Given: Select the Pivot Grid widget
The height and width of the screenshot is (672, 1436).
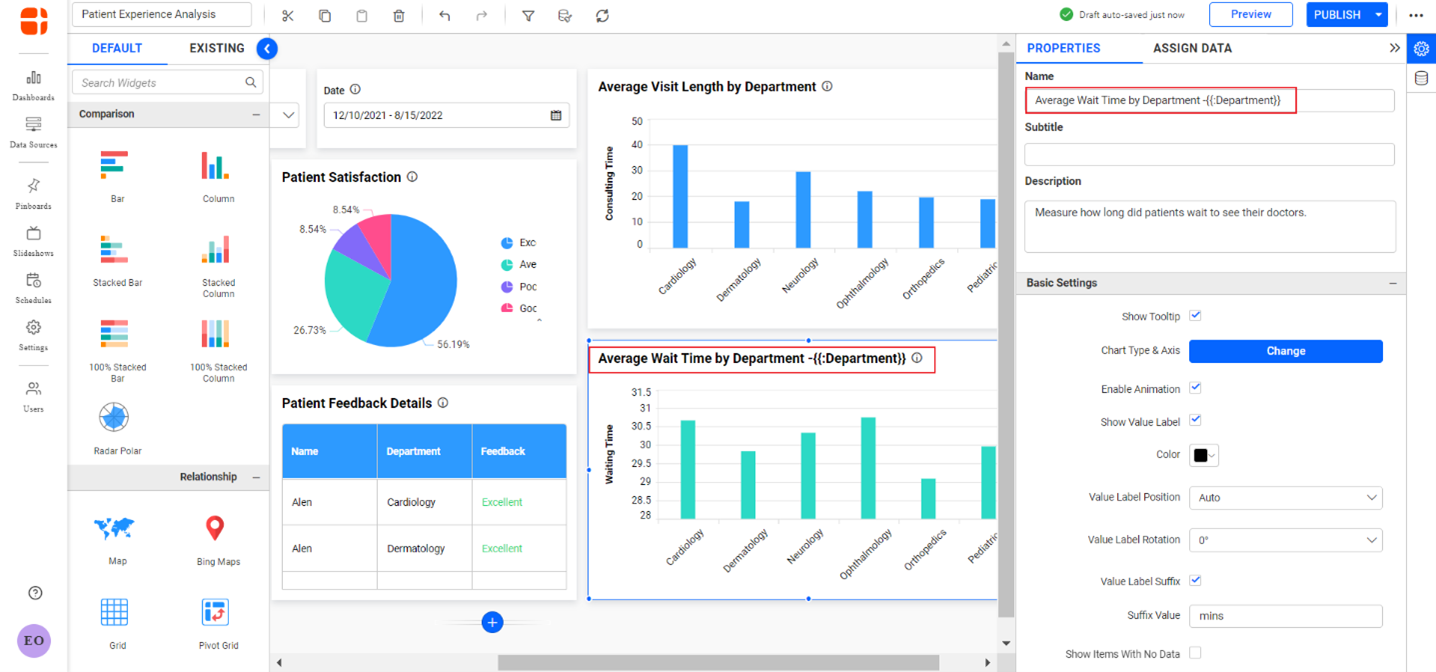Looking at the screenshot, I should pyautogui.click(x=217, y=617).
